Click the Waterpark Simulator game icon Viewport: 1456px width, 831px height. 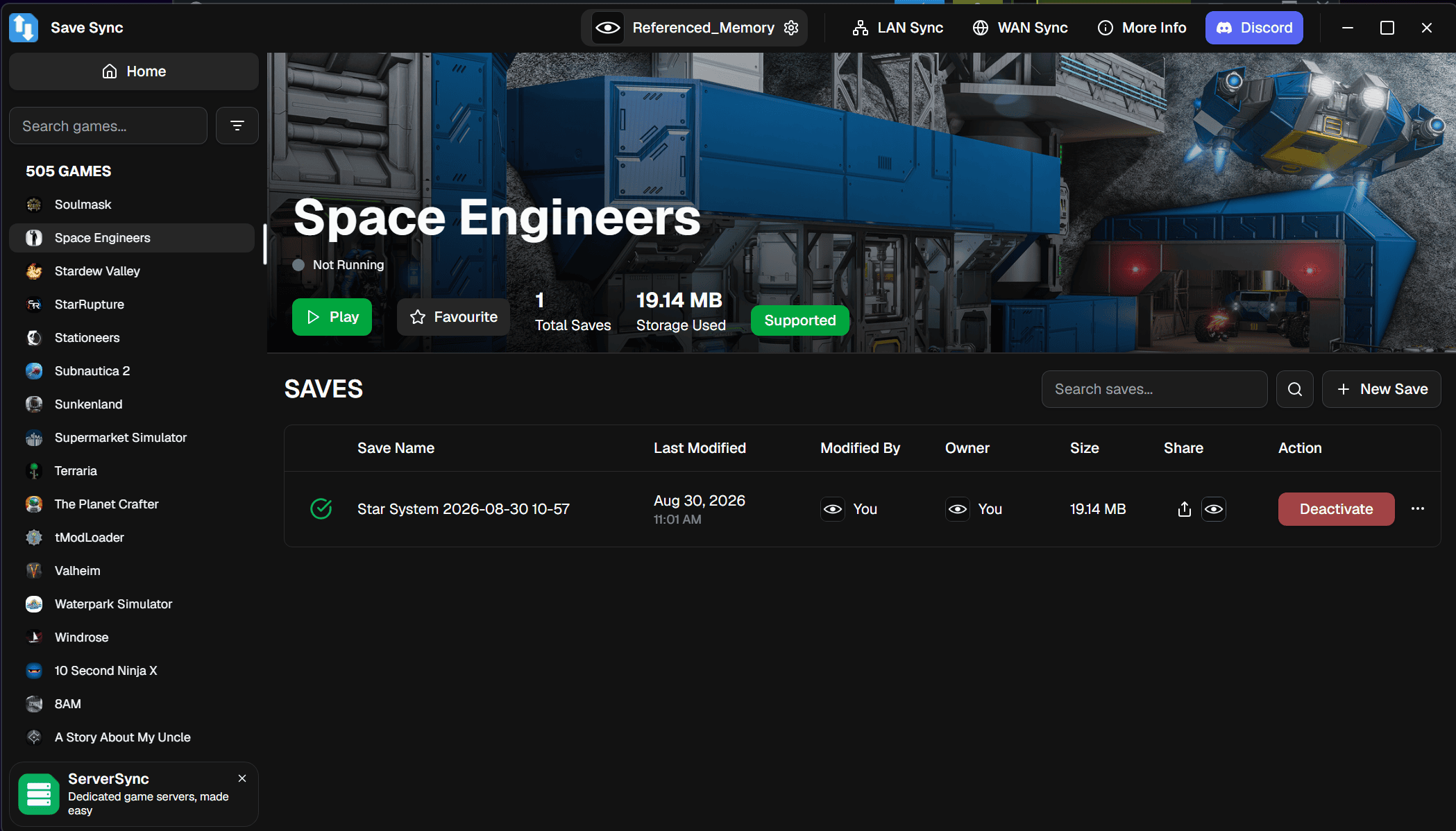[x=34, y=604]
